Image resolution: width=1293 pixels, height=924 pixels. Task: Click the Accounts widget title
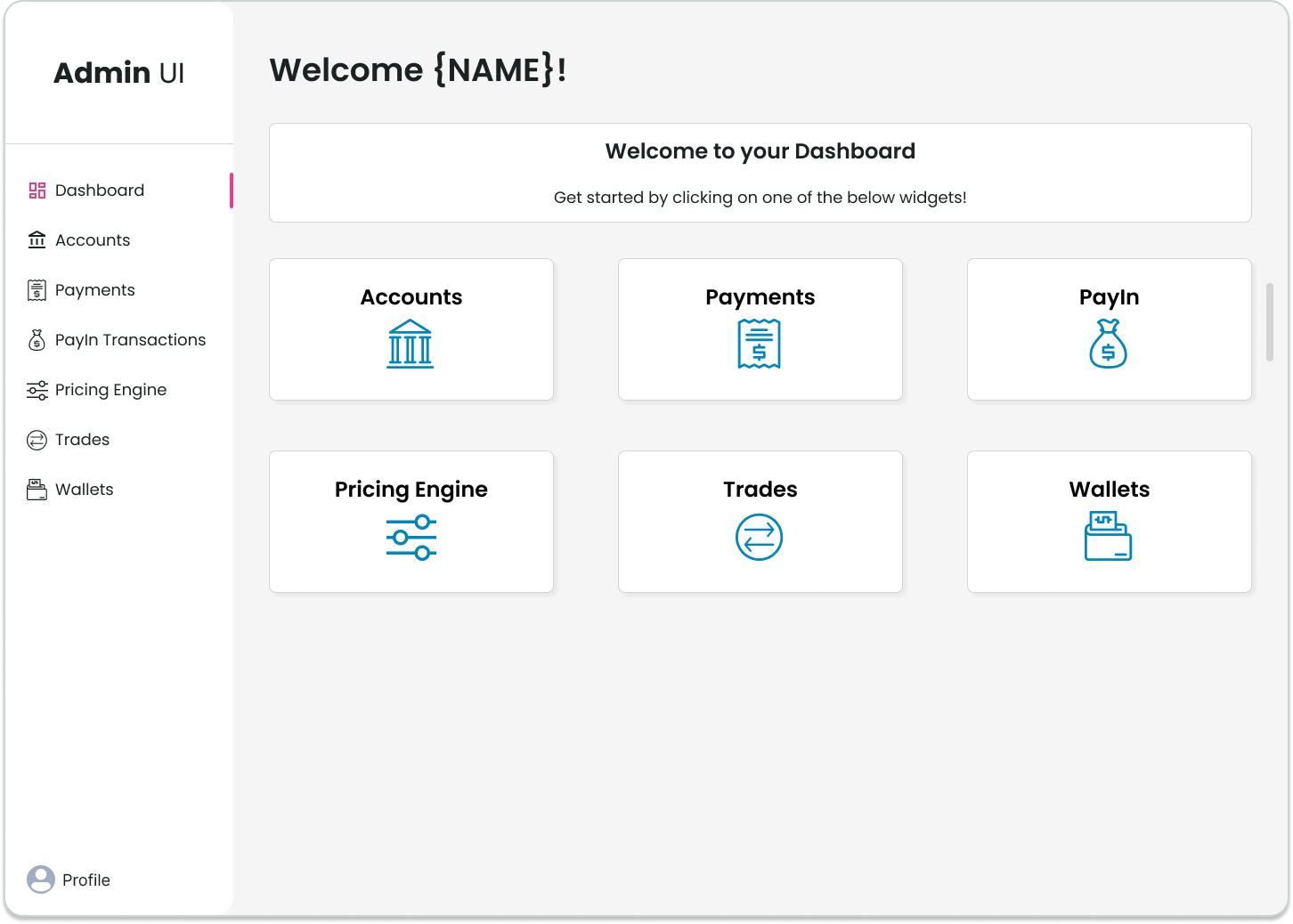[x=411, y=297]
